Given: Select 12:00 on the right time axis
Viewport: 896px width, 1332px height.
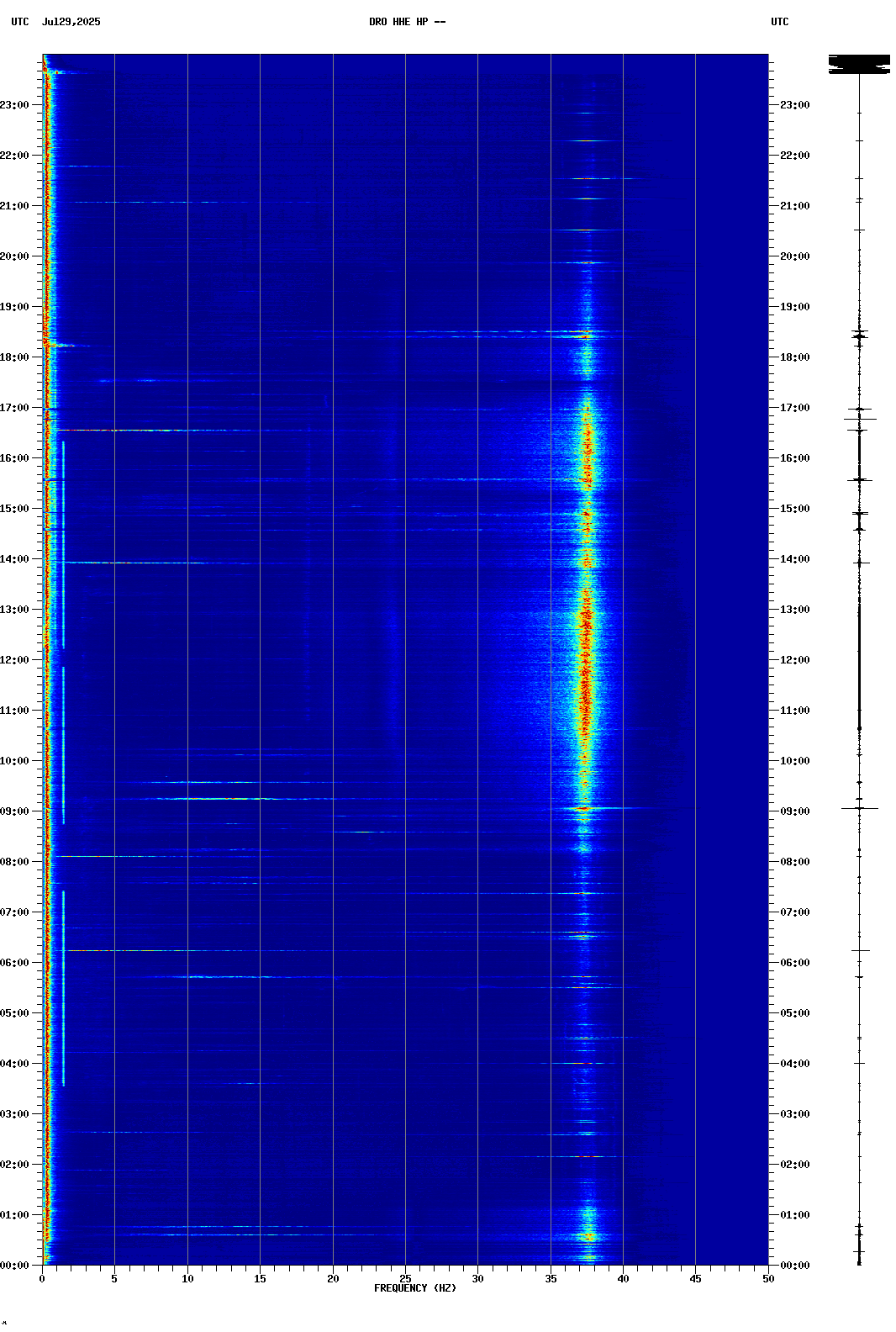Looking at the screenshot, I should pyautogui.click(x=795, y=660).
